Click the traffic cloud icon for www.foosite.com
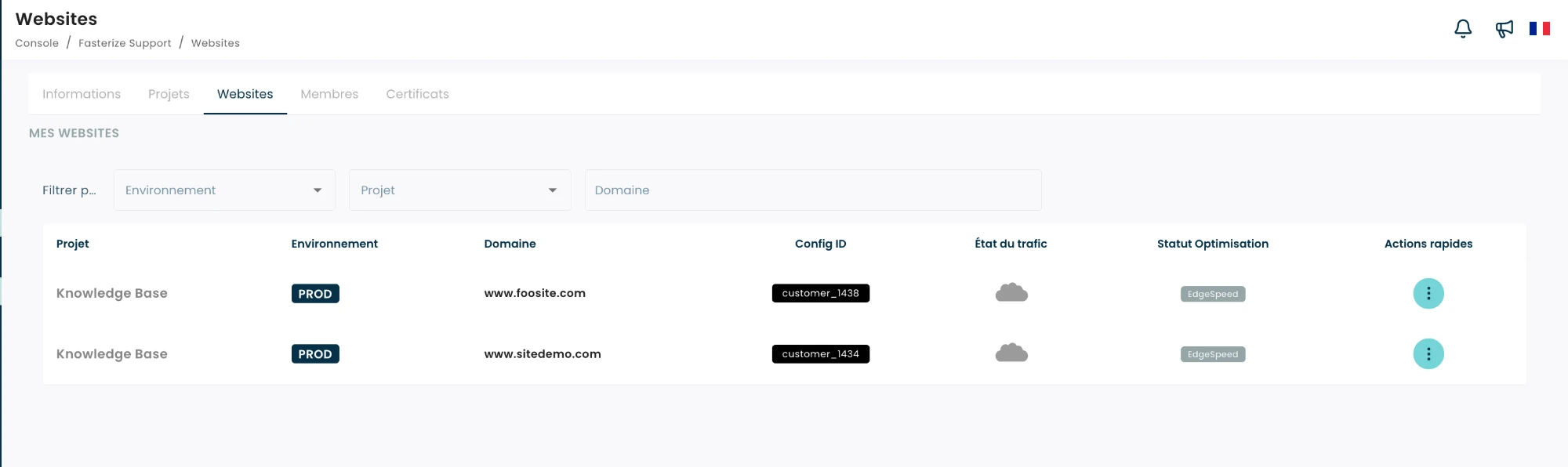 [x=1011, y=293]
